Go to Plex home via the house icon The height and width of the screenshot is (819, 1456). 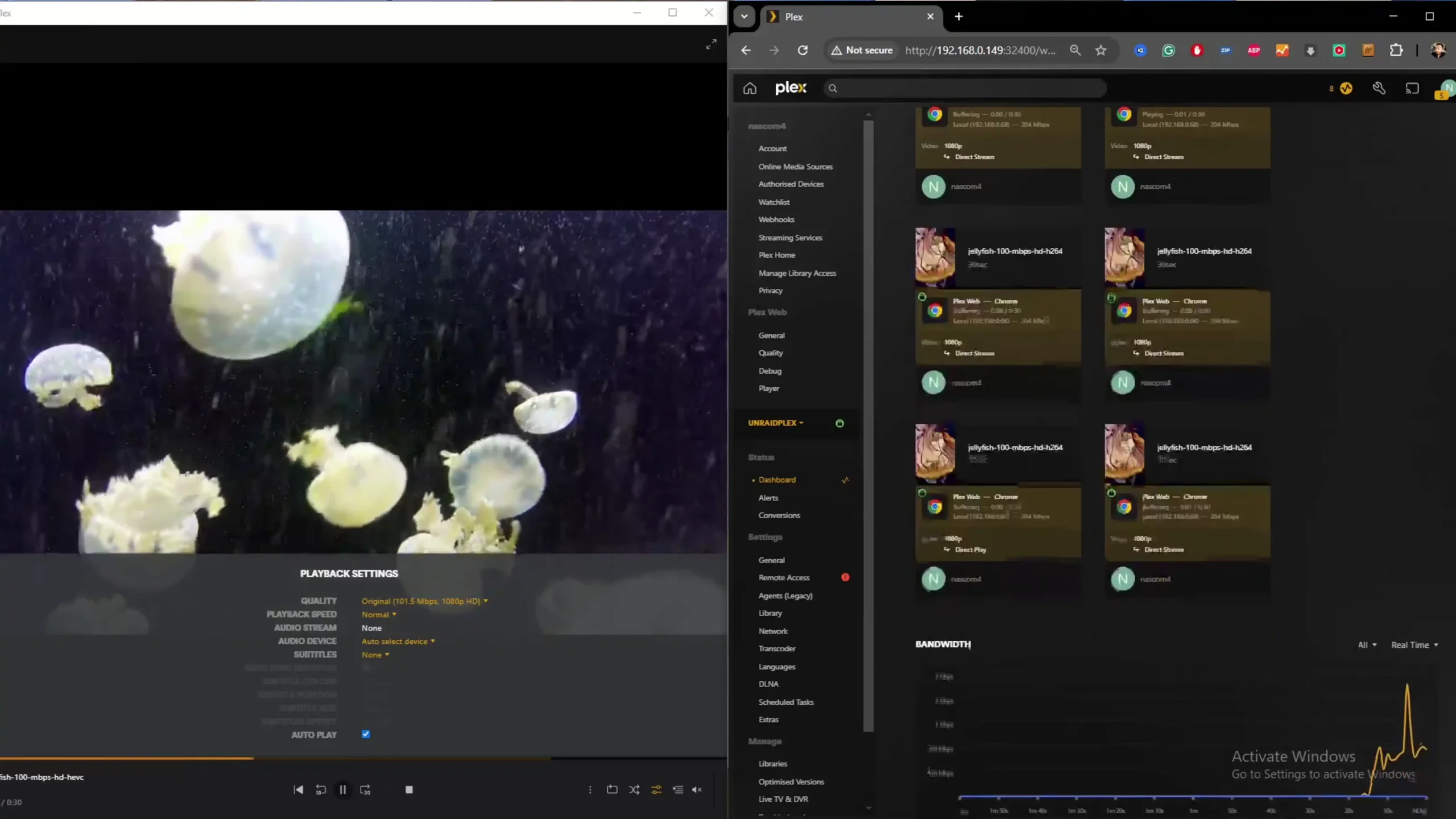750,88
